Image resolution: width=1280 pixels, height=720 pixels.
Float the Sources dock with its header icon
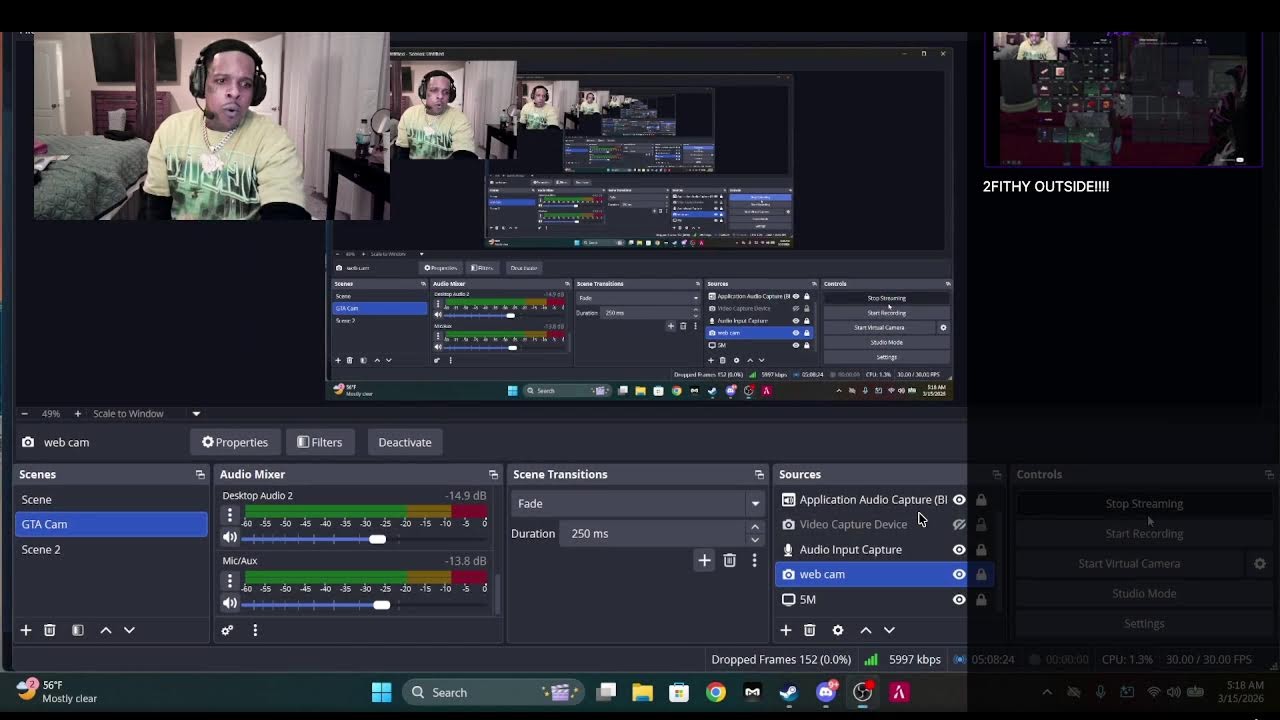tap(997, 474)
